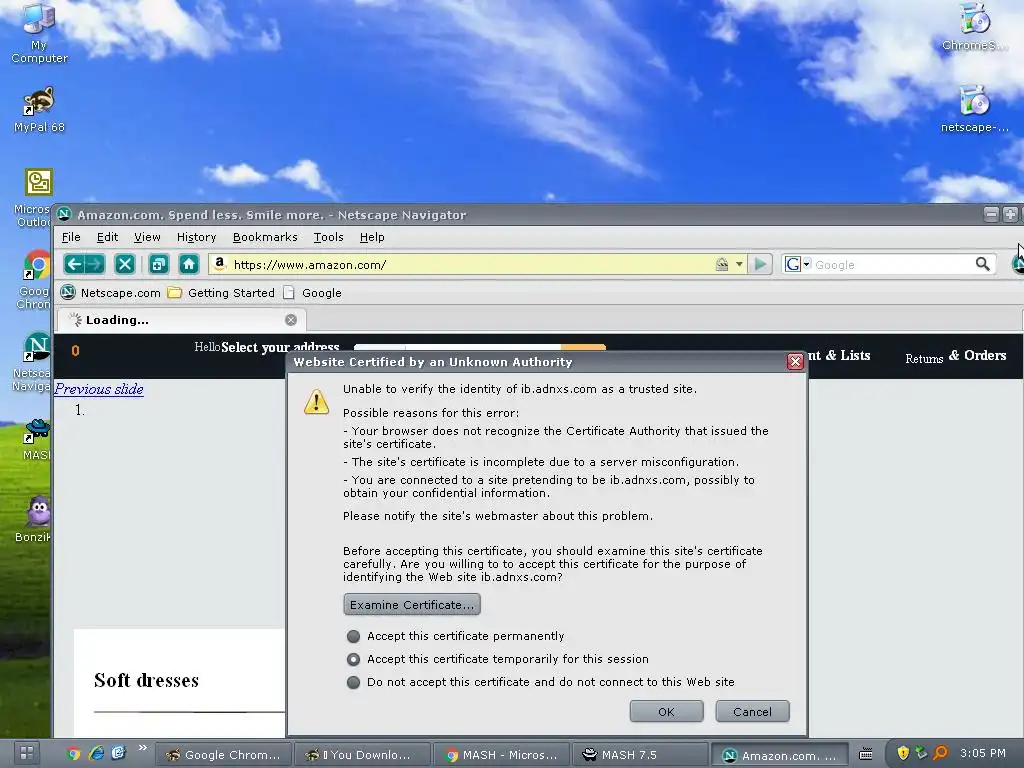
Task: Open the search engine selector dropdown
Action: (807, 264)
